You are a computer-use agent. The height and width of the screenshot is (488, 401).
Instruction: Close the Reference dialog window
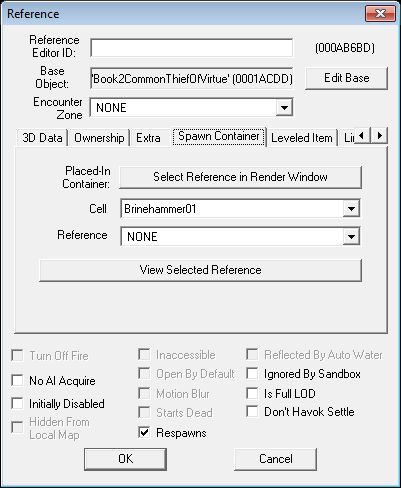click(x=380, y=14)
